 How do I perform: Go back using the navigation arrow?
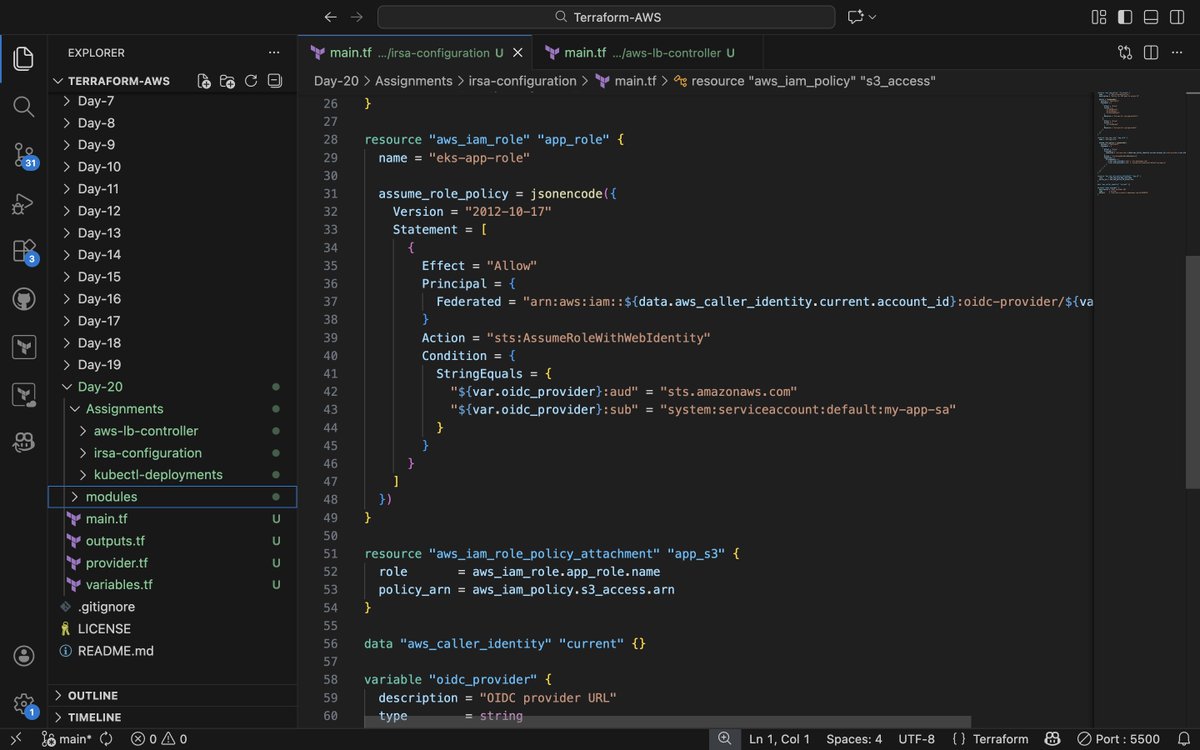tap(331, 17)
